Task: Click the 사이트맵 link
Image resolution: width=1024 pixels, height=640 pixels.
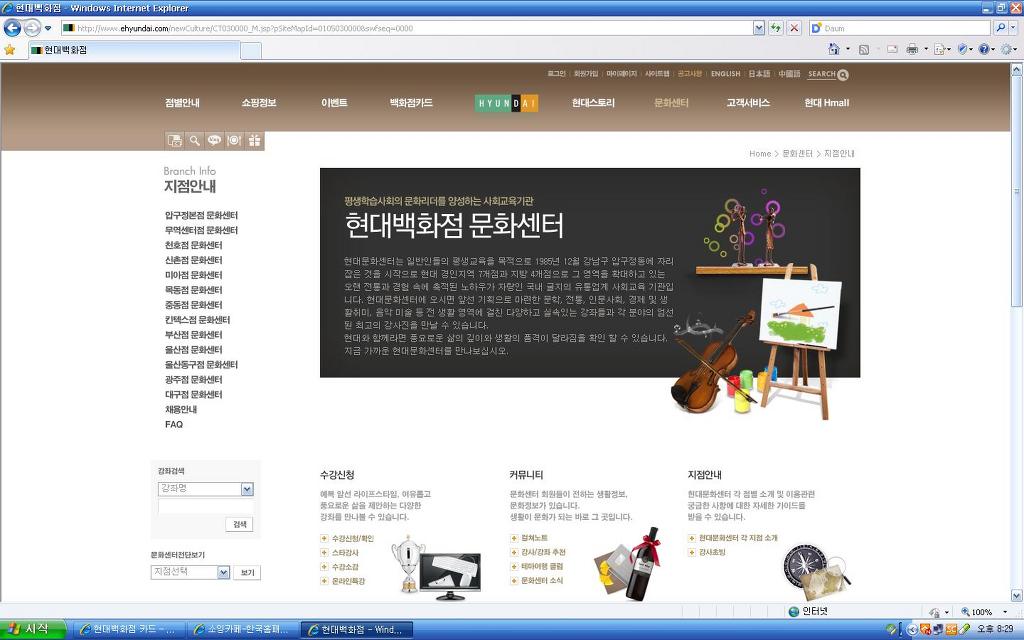Action: click(657, 74)
